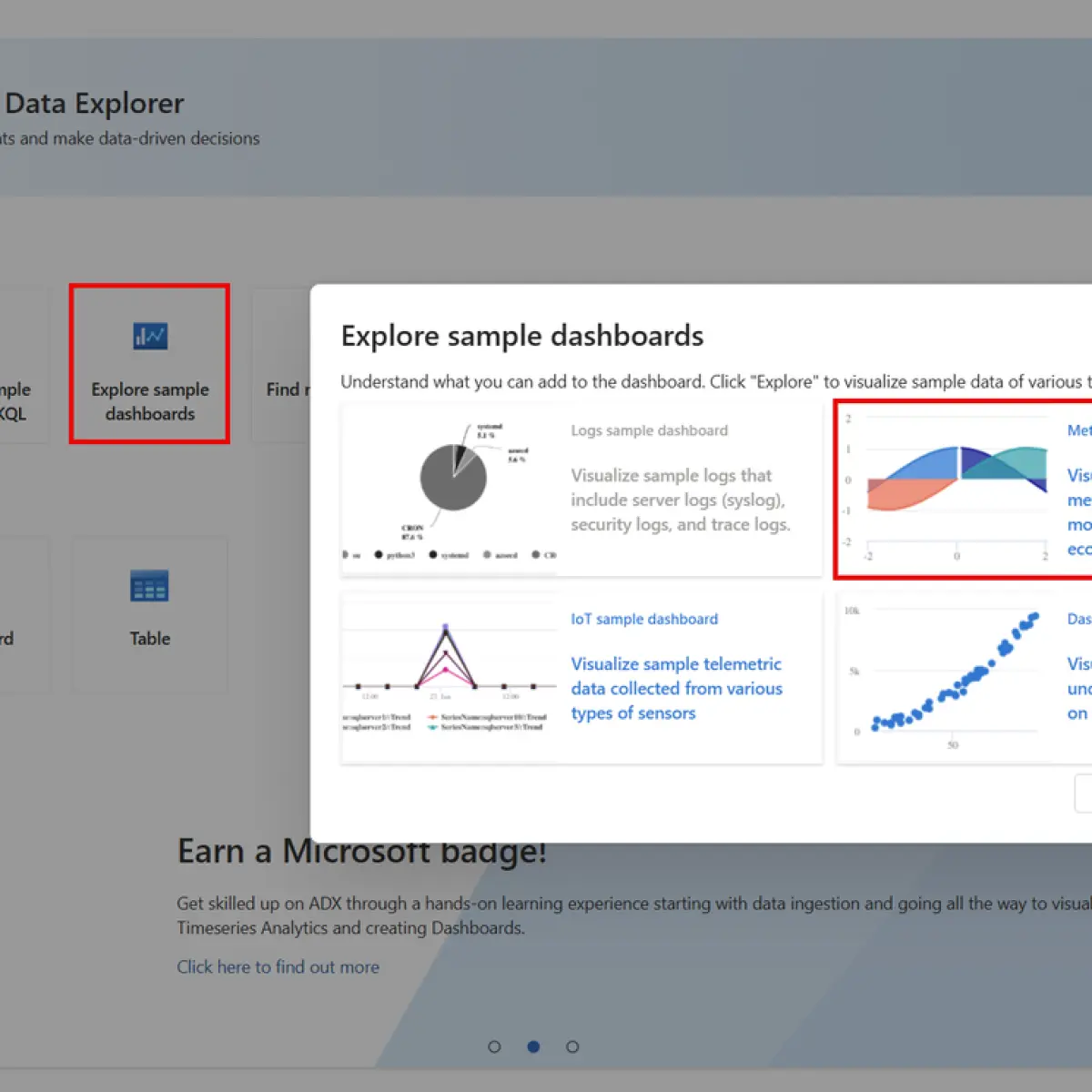Click the Explore sample dashboards dialog heading
Image resolution: width=1092 pixels, height=1092 pixels.
pyautogui.click(x=522, y=336)
